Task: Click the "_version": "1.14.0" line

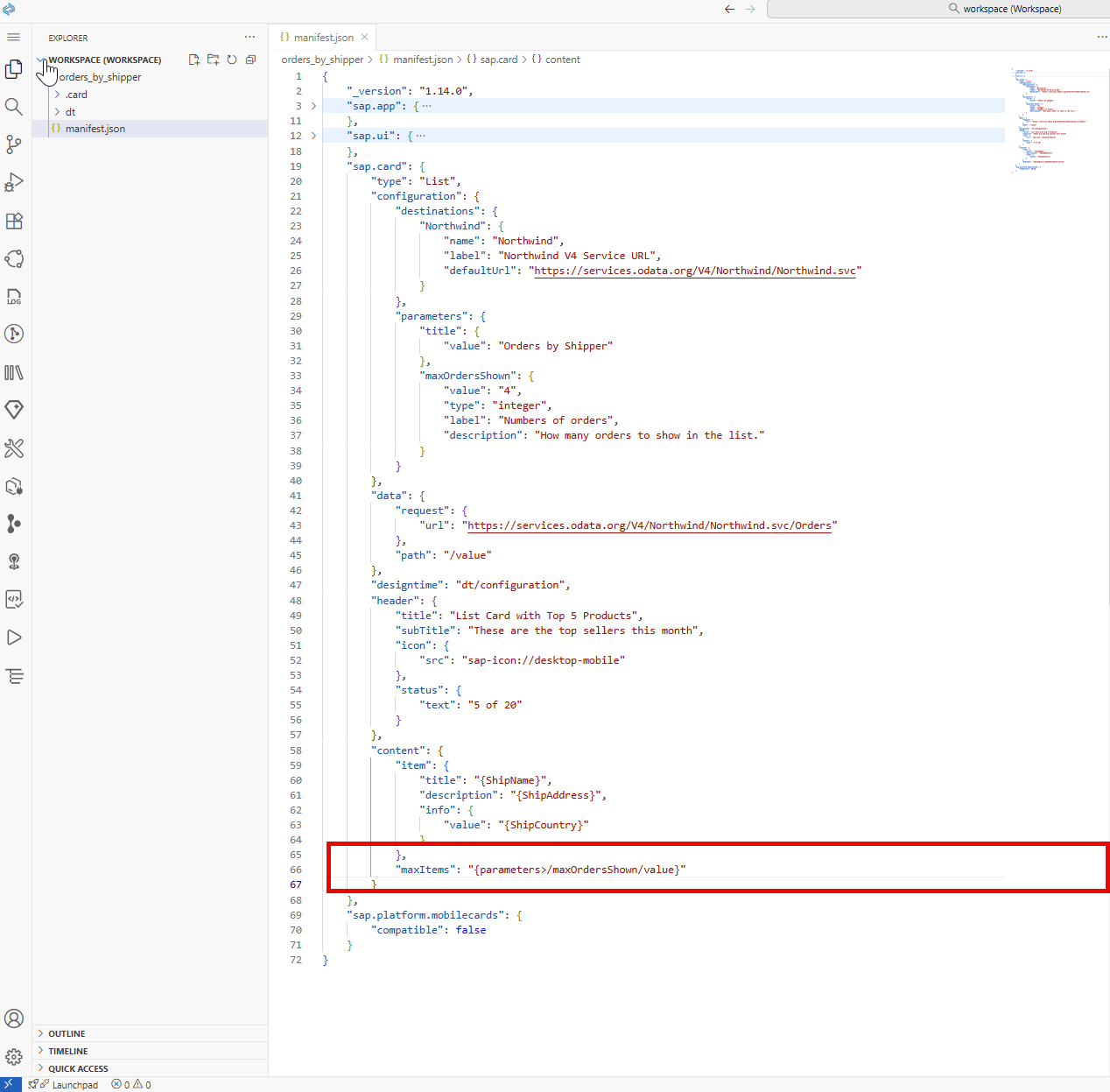Action: tap(410, 91)
